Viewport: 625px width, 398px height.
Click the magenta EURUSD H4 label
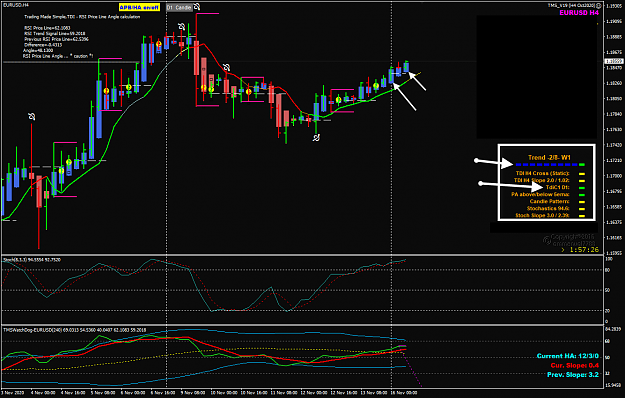pos(579,13)
